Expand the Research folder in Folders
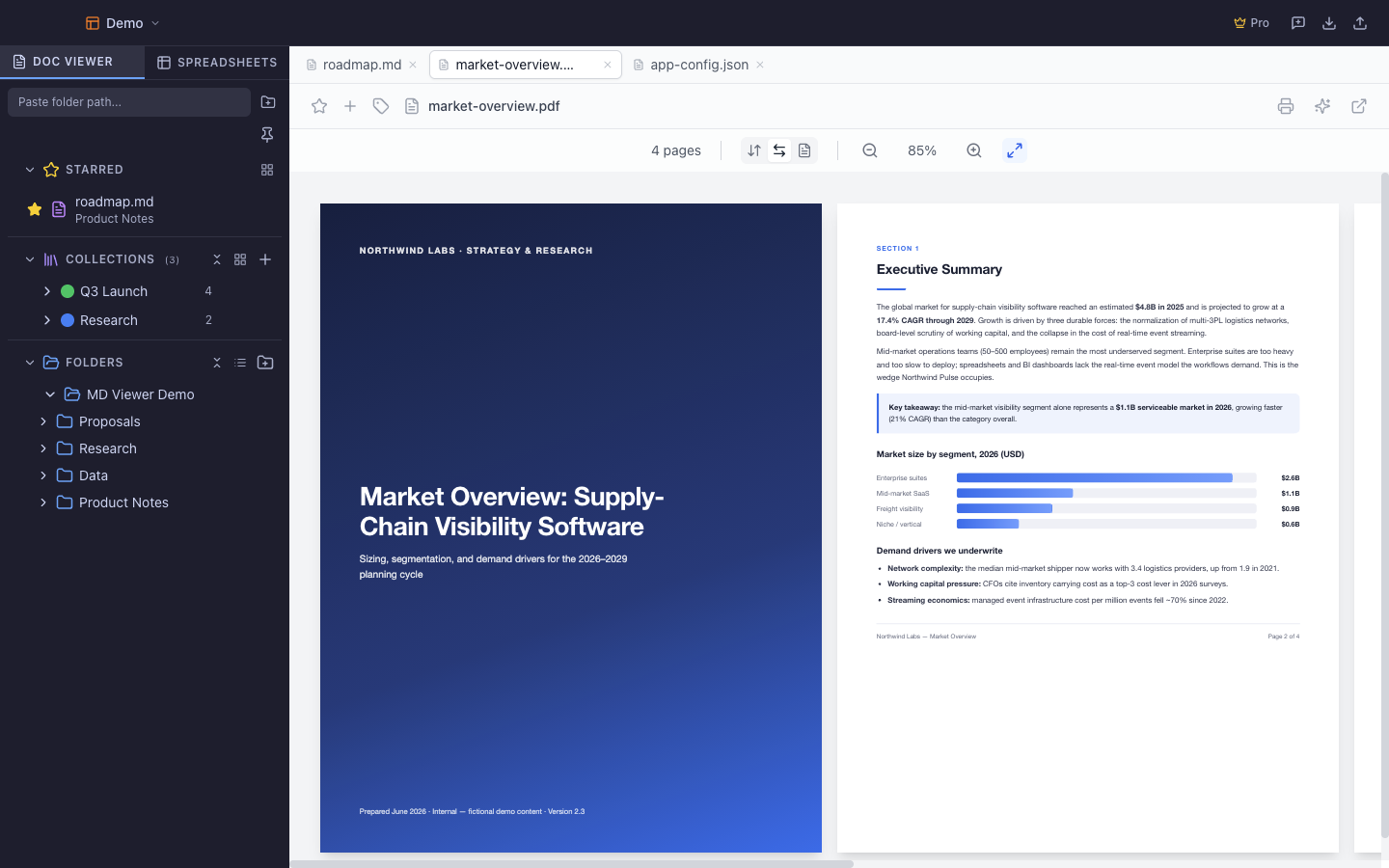1389x868 pixels. coord(43,448)
